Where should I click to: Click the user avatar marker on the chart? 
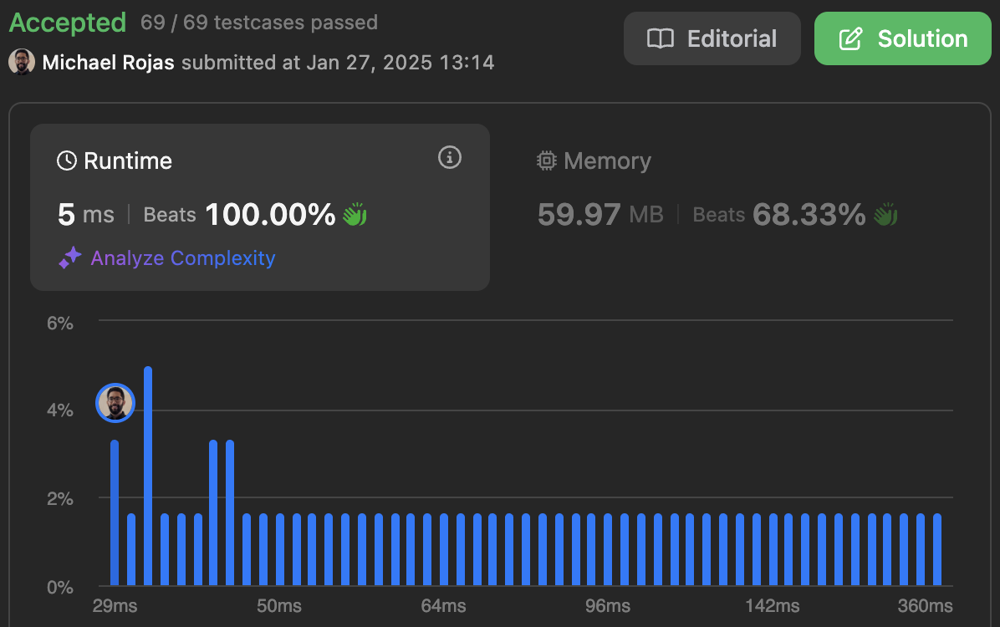pos(115,403)
